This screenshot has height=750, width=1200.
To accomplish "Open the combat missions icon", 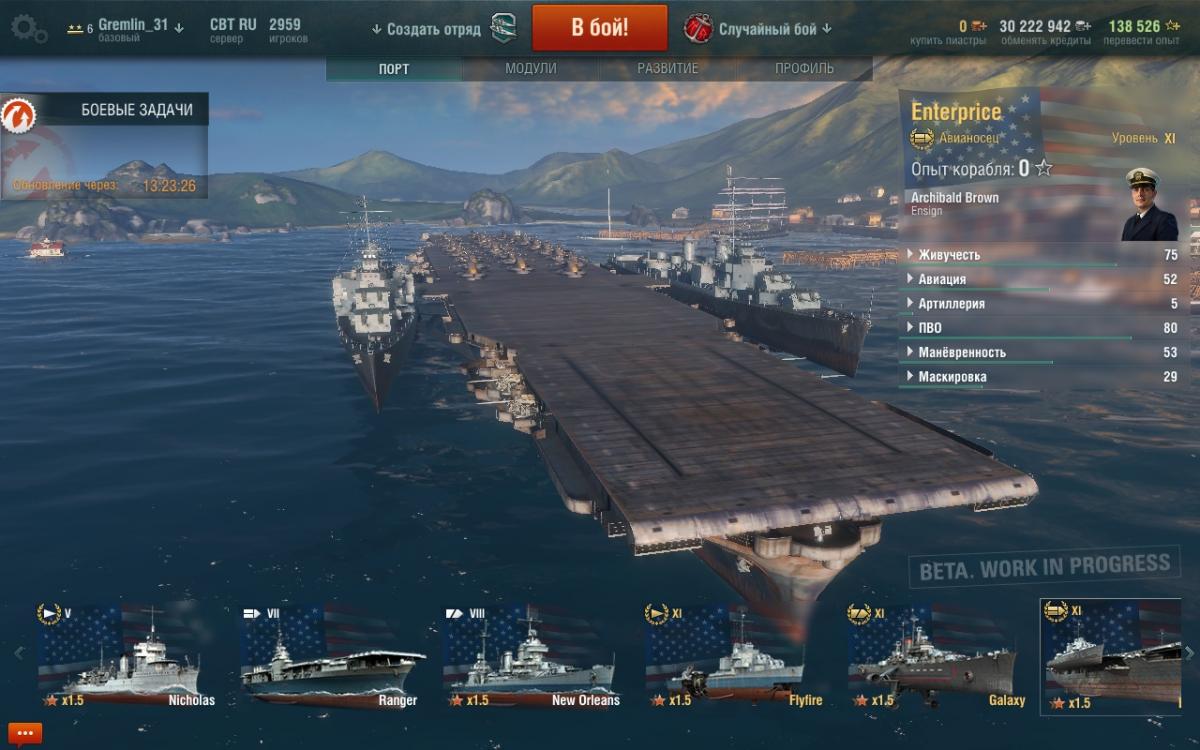I will tap(19, 117).
